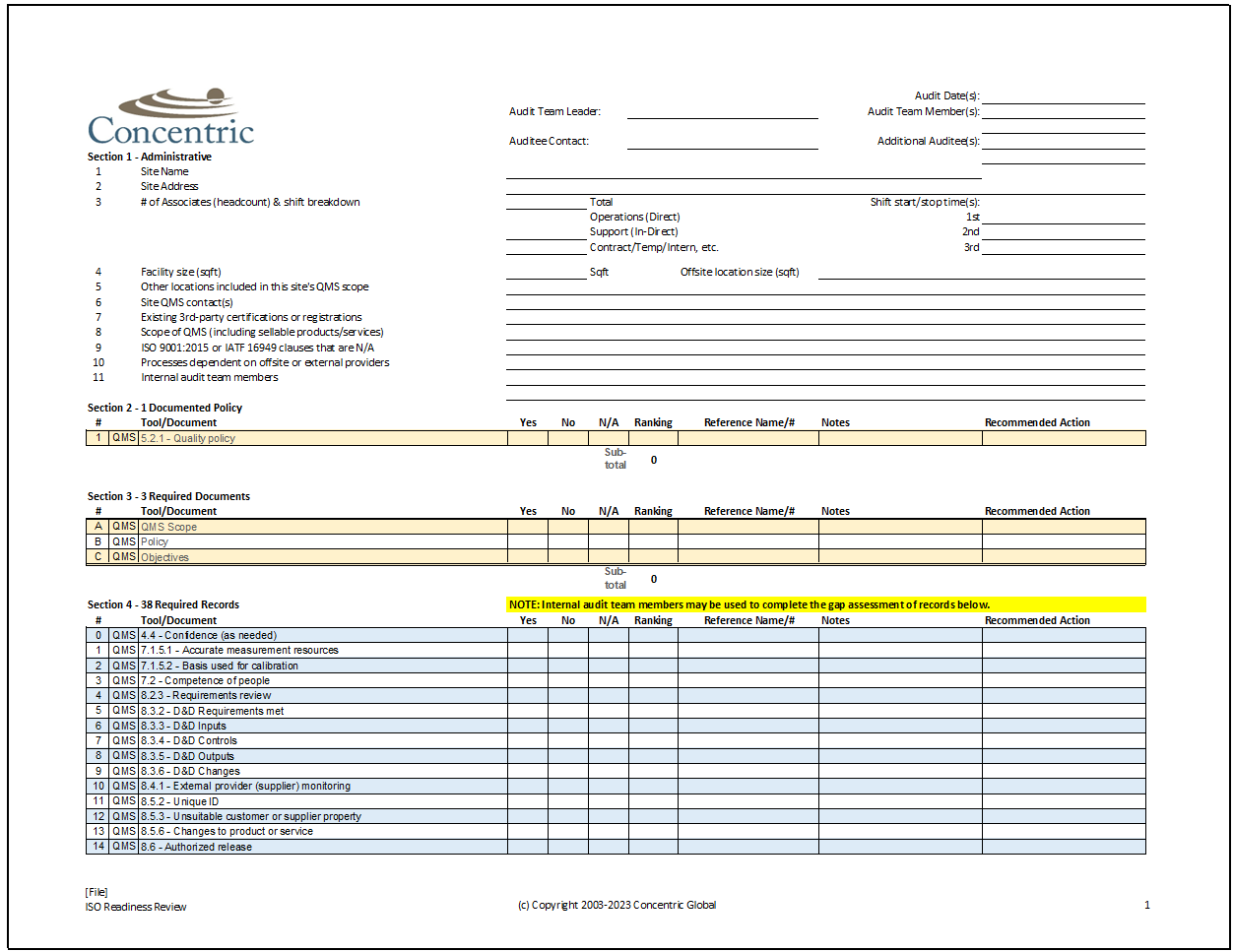Screen dimensions: 1234x952
Task: Click the 3rd shift time blank
Action: pos(1064,247)
